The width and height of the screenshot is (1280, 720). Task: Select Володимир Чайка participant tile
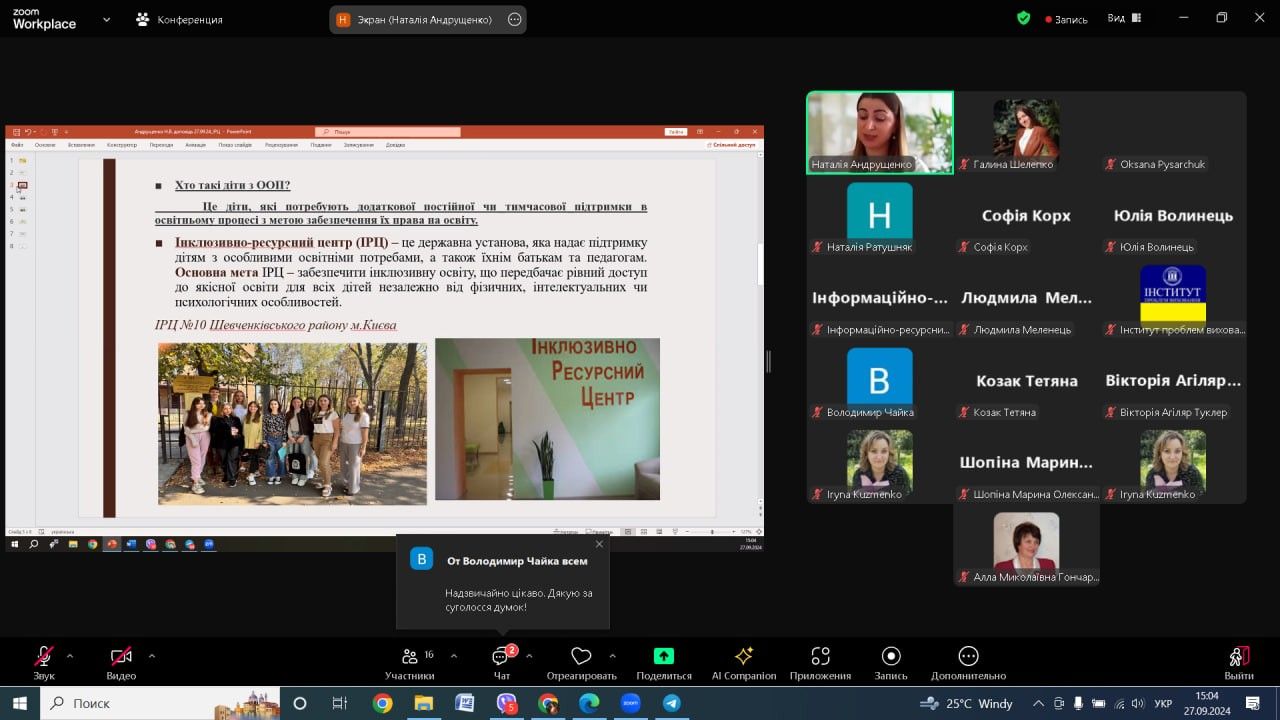(880, 381)
